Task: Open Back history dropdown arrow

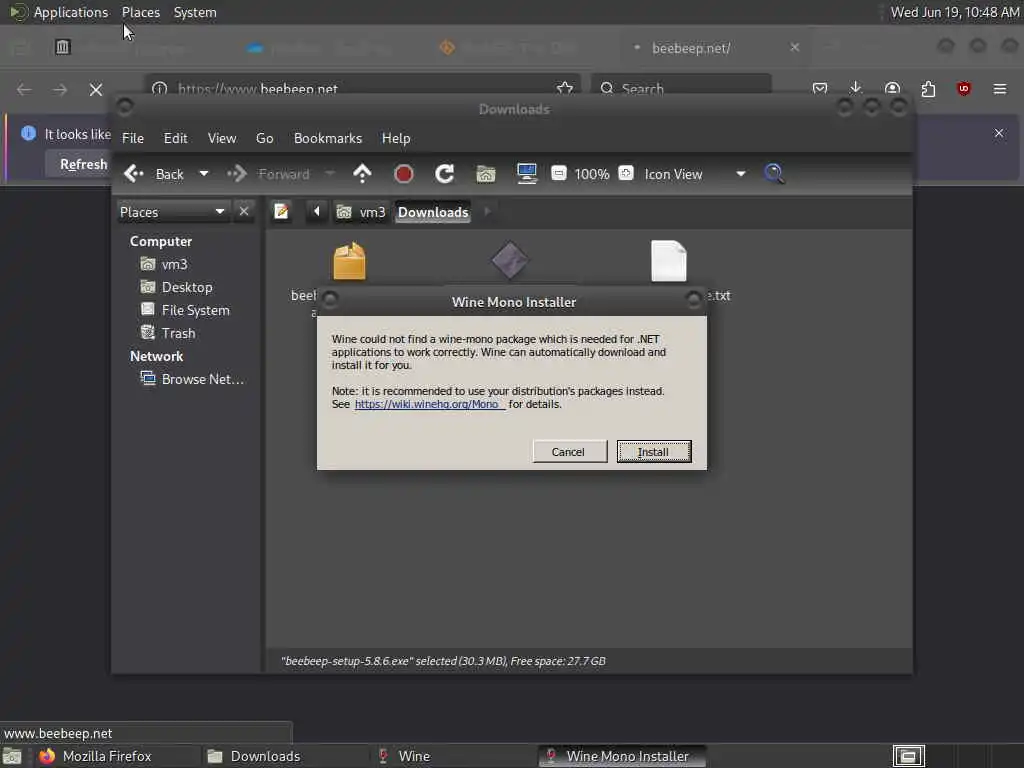Action: [204, 174]
